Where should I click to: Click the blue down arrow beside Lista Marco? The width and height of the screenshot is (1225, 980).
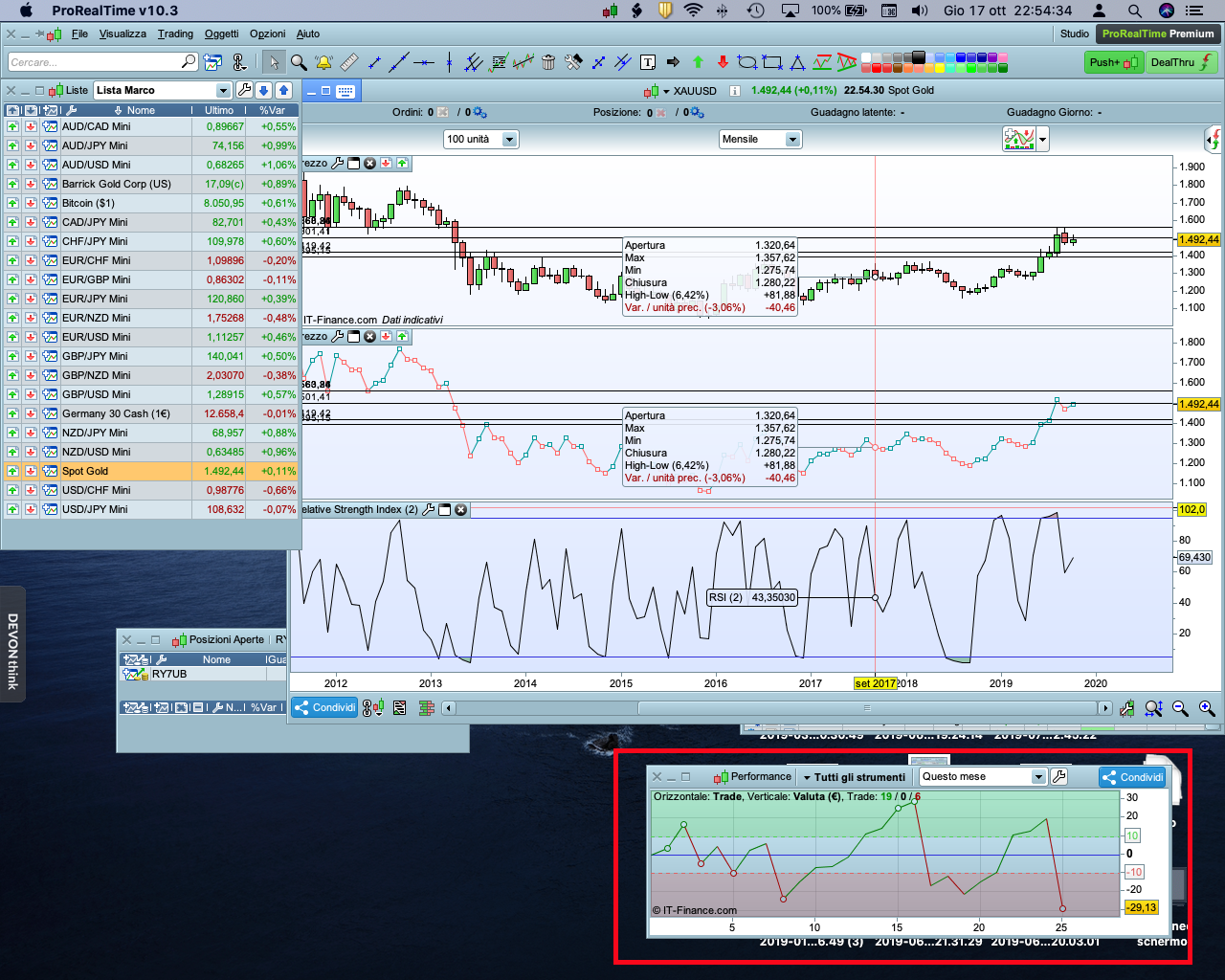click(264, 90)
